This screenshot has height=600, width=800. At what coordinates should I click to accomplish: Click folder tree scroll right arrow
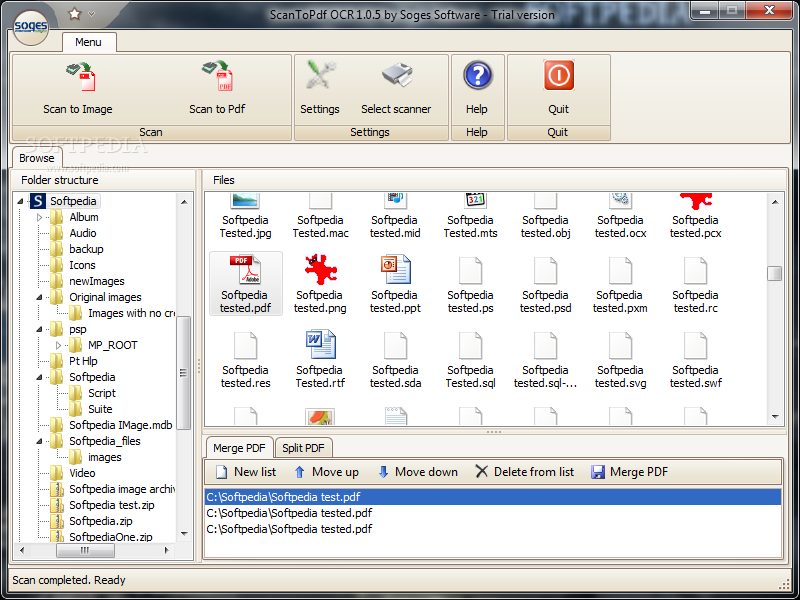click(x=167, y=550)
